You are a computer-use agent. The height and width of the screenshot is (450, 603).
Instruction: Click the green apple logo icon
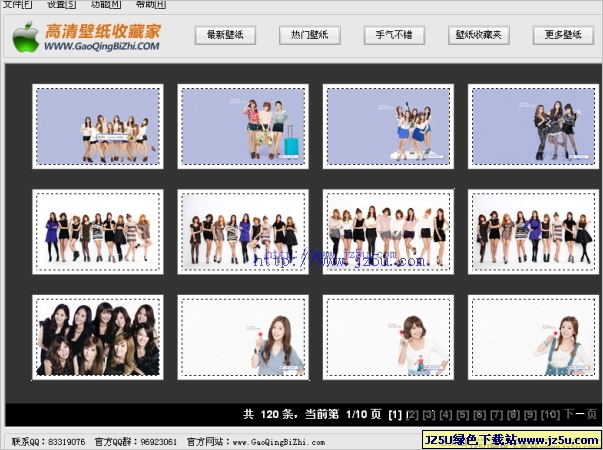coord(26,37)
